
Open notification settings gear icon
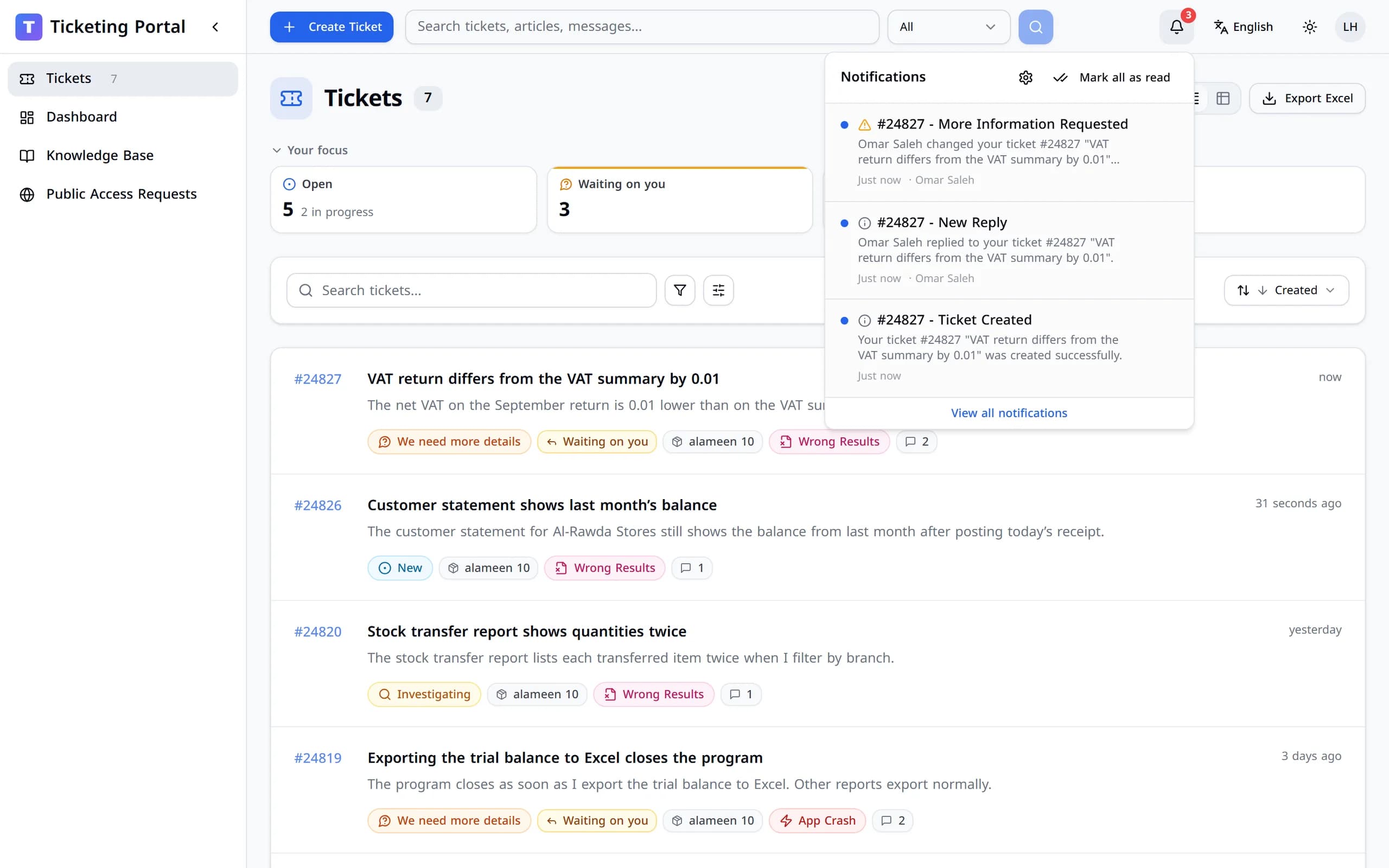click(x=1025, y=78)
